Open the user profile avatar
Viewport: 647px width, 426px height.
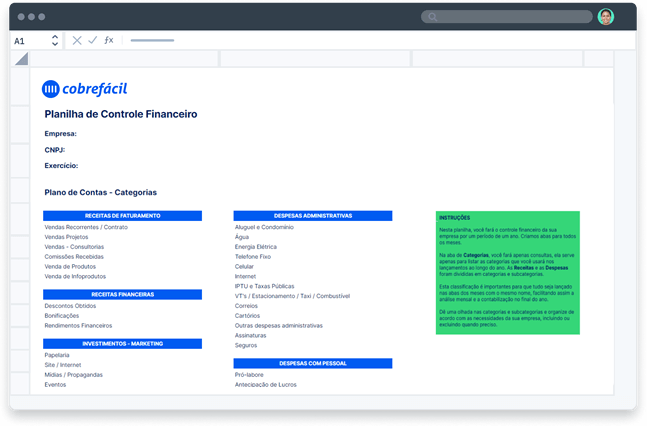coord(605,17)
